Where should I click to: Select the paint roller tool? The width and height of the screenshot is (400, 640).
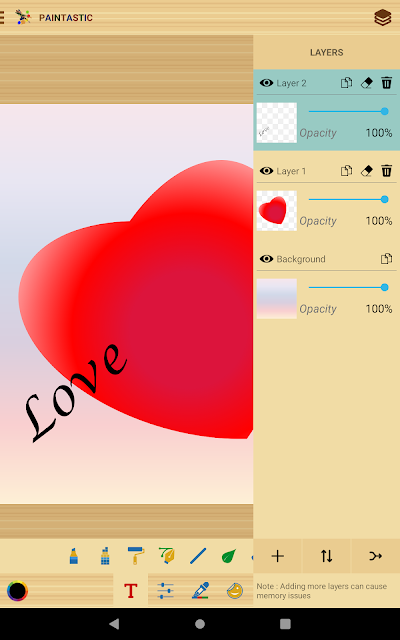coord(136,556)
